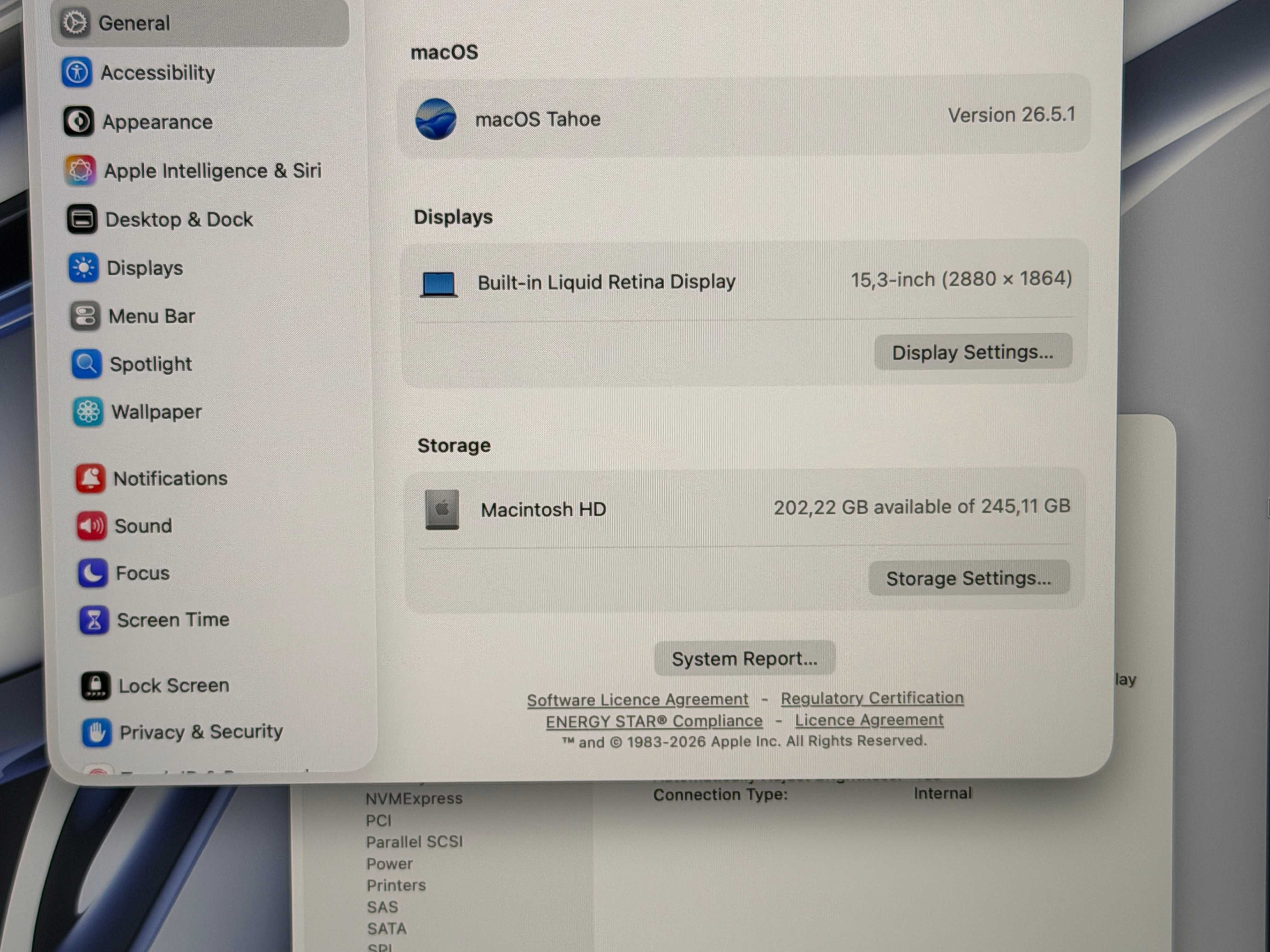This screenshot has height=952, width=1270.
Task: Select SATA in System Report list
Action: click(387, 928)
